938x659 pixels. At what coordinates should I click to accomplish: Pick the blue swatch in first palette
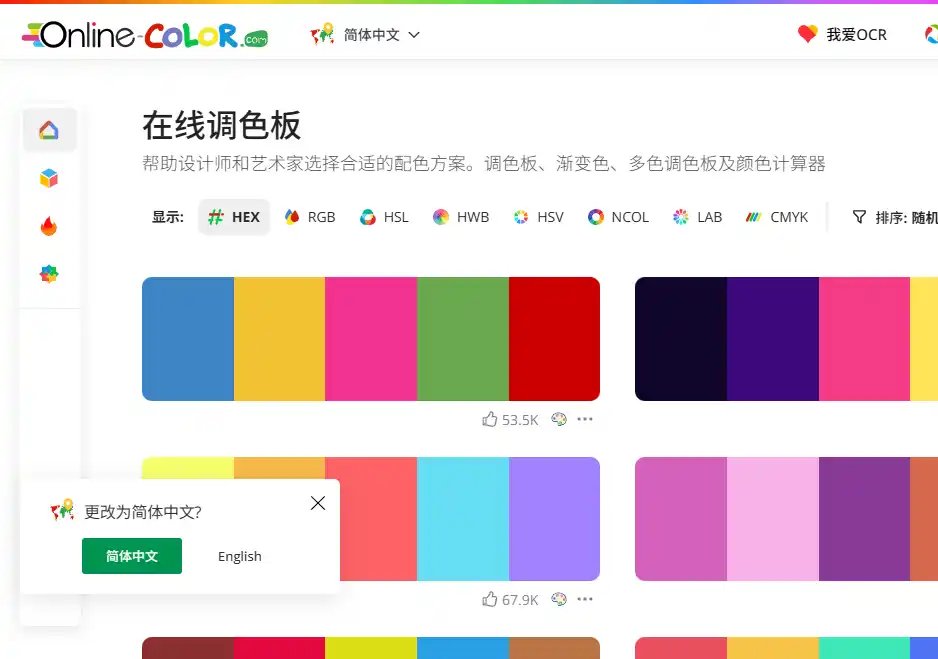[x=188, y=339]
